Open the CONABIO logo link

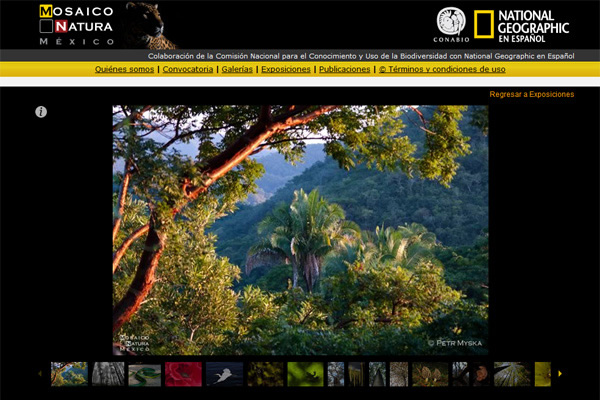point(451,24)
